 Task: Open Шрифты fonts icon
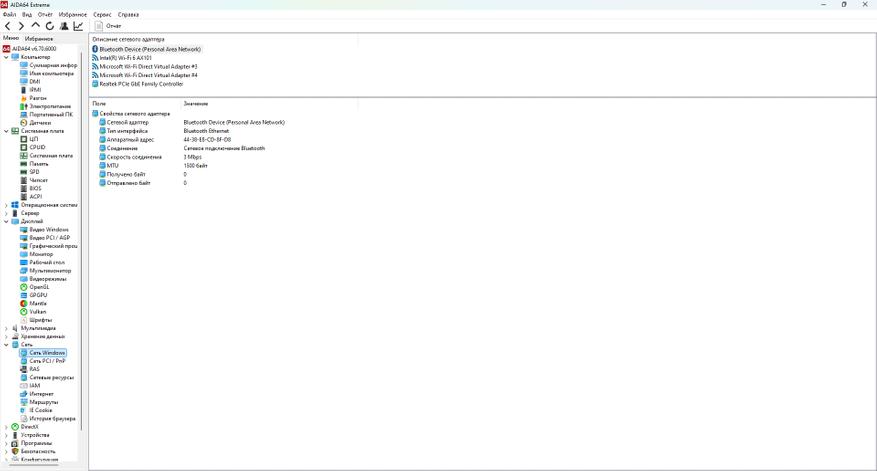point(23,320)
